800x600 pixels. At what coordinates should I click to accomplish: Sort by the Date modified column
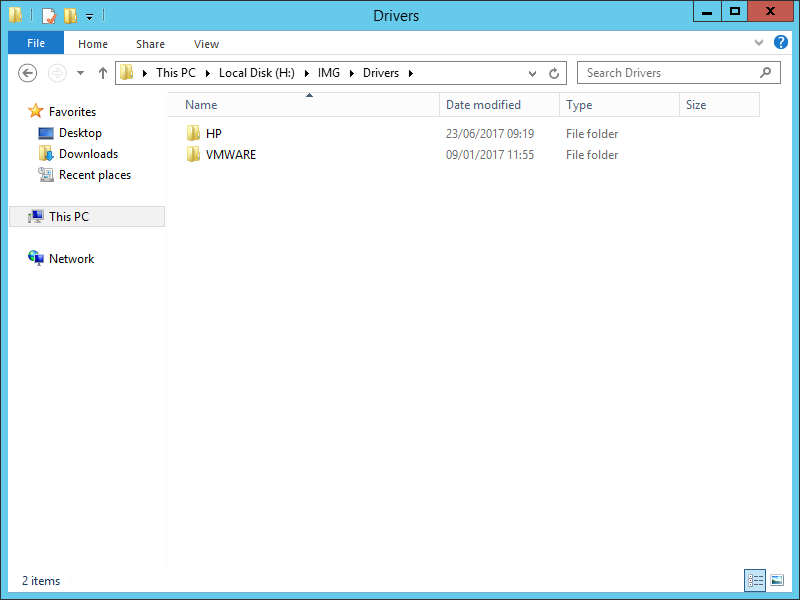499,105
